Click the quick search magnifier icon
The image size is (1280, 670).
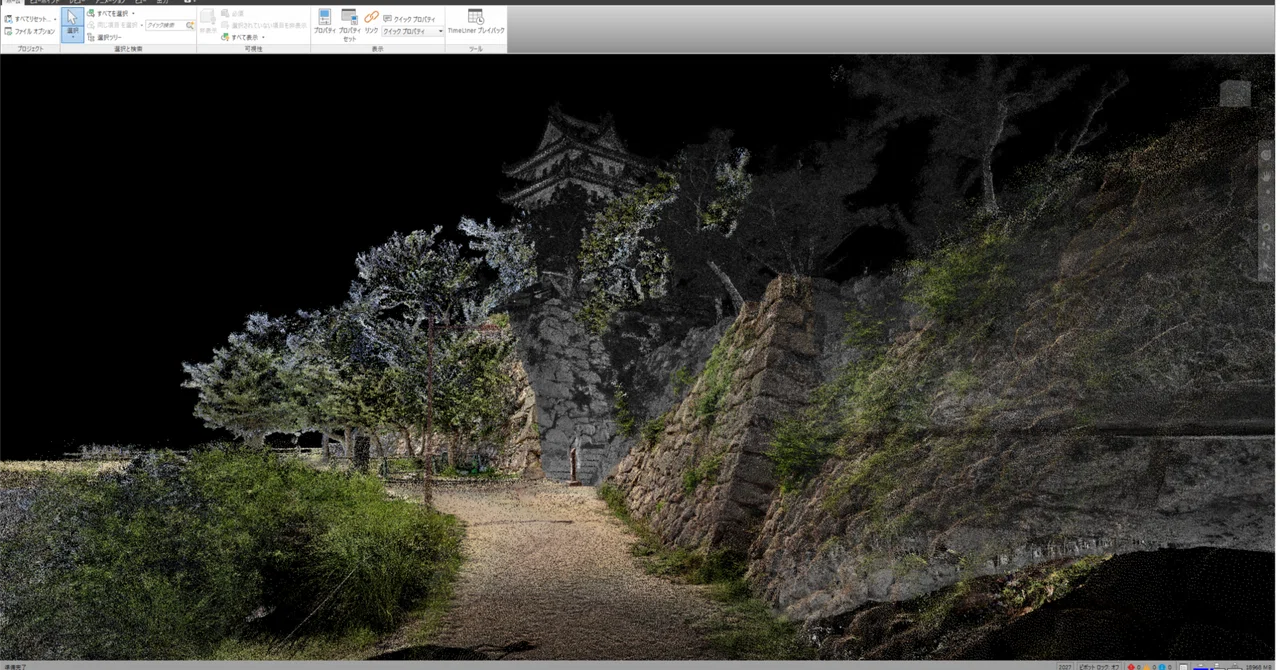(x=190, y=25)
